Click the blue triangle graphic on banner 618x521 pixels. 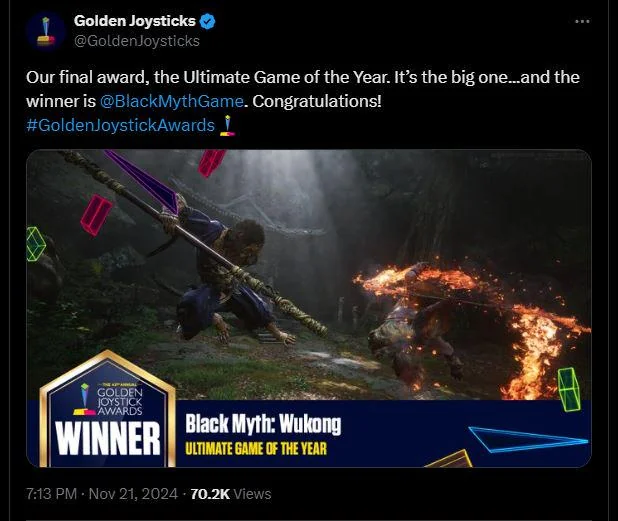click(x=528, y=439)
